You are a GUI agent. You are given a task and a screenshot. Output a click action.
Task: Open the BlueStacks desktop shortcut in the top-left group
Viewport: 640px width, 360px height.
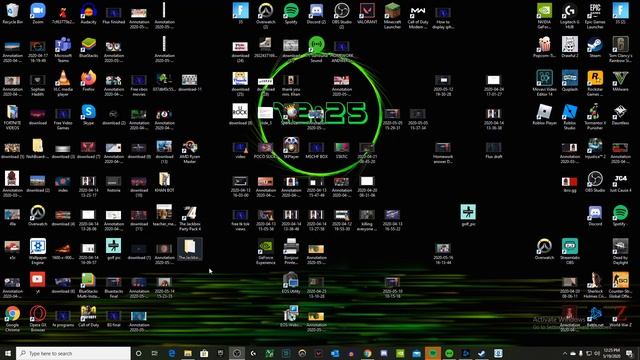[x=88, y=47]
